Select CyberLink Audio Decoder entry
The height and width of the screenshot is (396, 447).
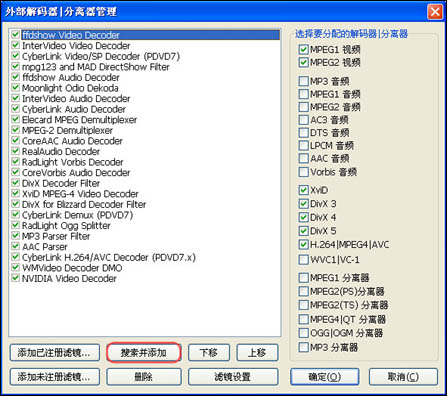[x=74, y=109]
